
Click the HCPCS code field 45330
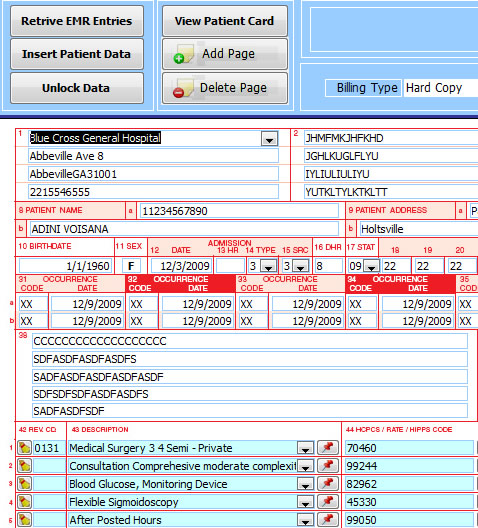[x=410, y=502]
